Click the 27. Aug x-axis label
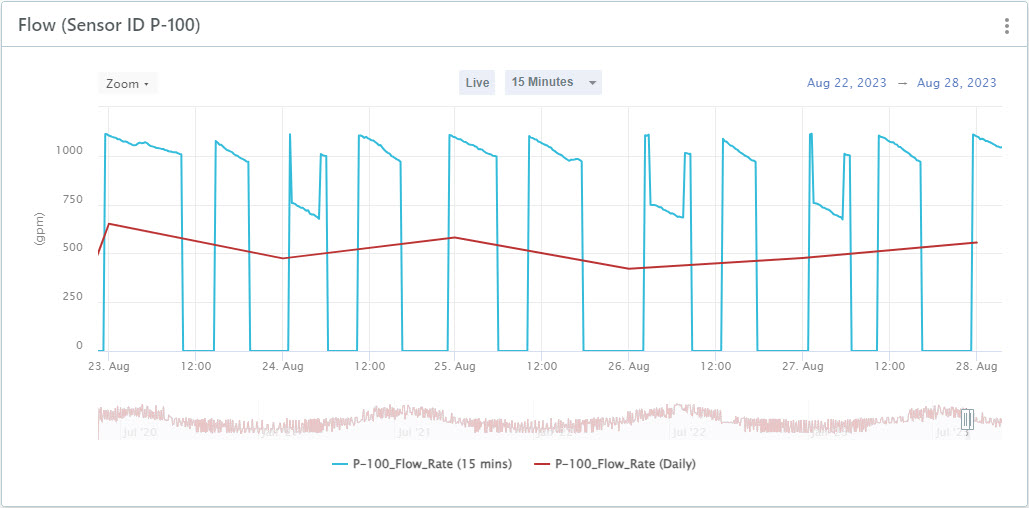Viewport: 1029px width, 508px height. [x=803, y=366]
